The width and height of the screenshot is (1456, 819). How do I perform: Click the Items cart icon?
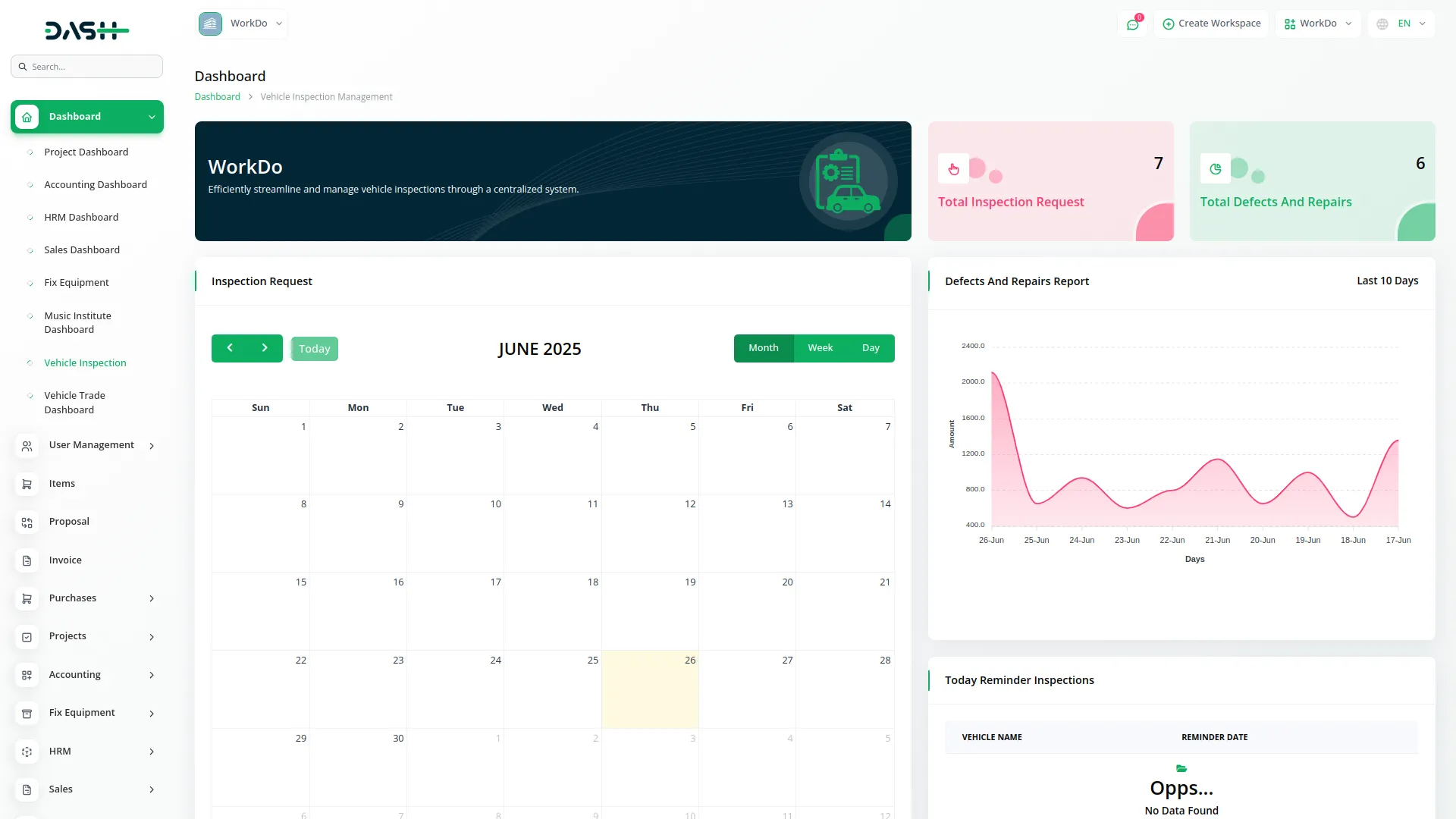pyautogui.click(x=27, y=484)
